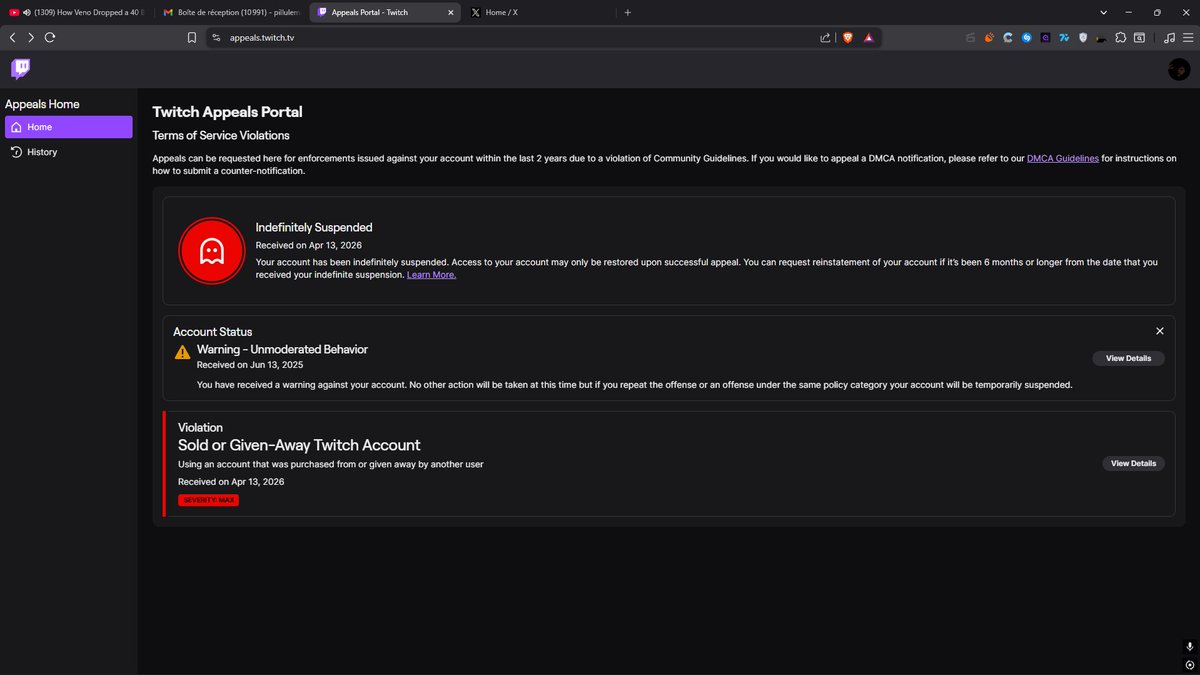Click the white C extension icon
This screenshot has height=675, width=1200.
(x=1008, y=37)
